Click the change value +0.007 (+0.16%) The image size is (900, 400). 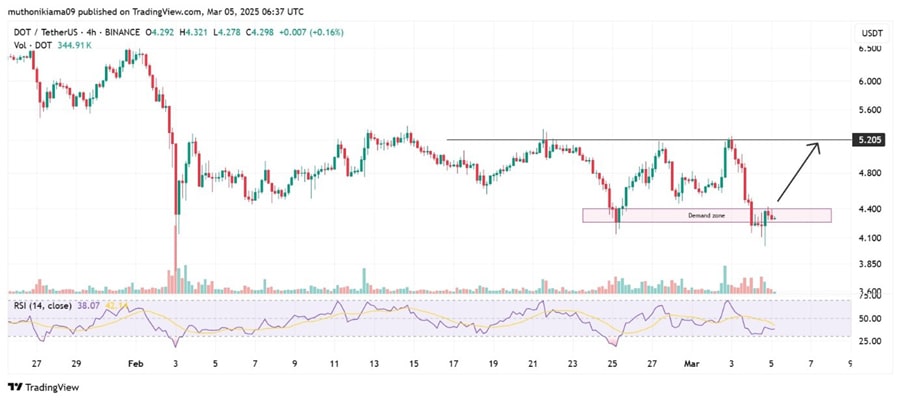[311, 33]
